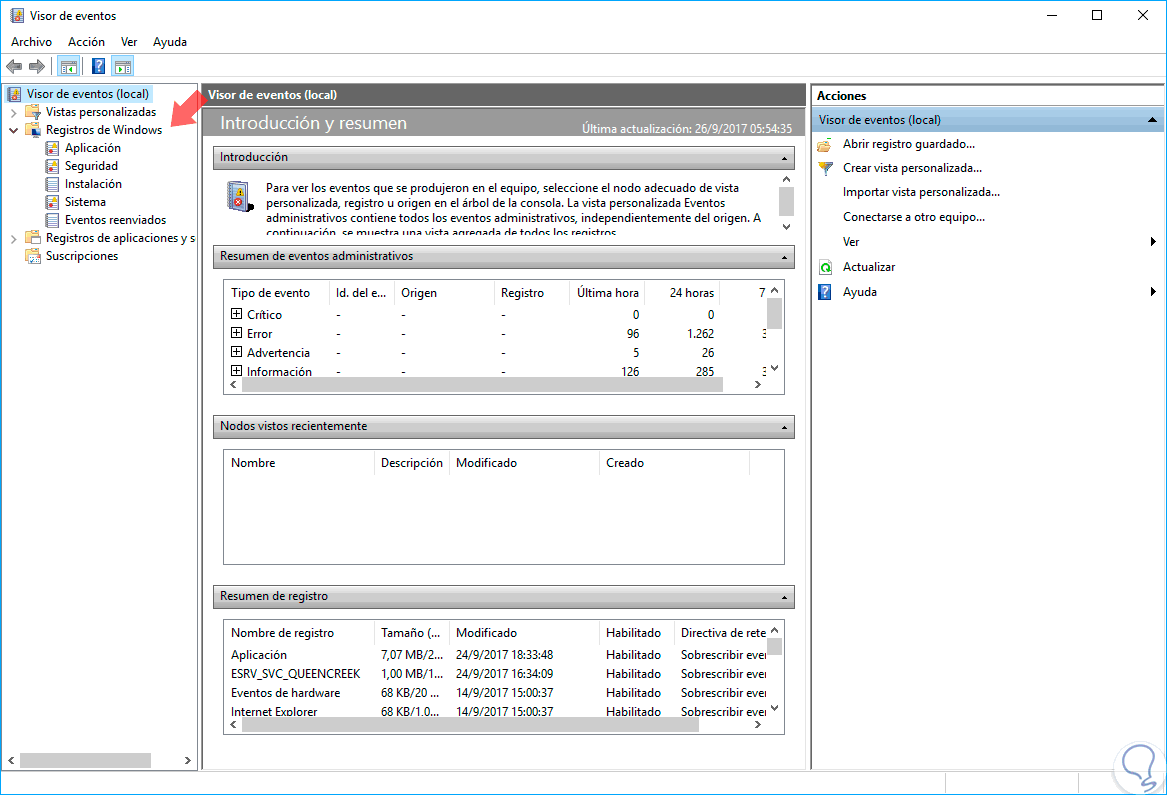Click the Habilitado column header

(x=636, y=633)
